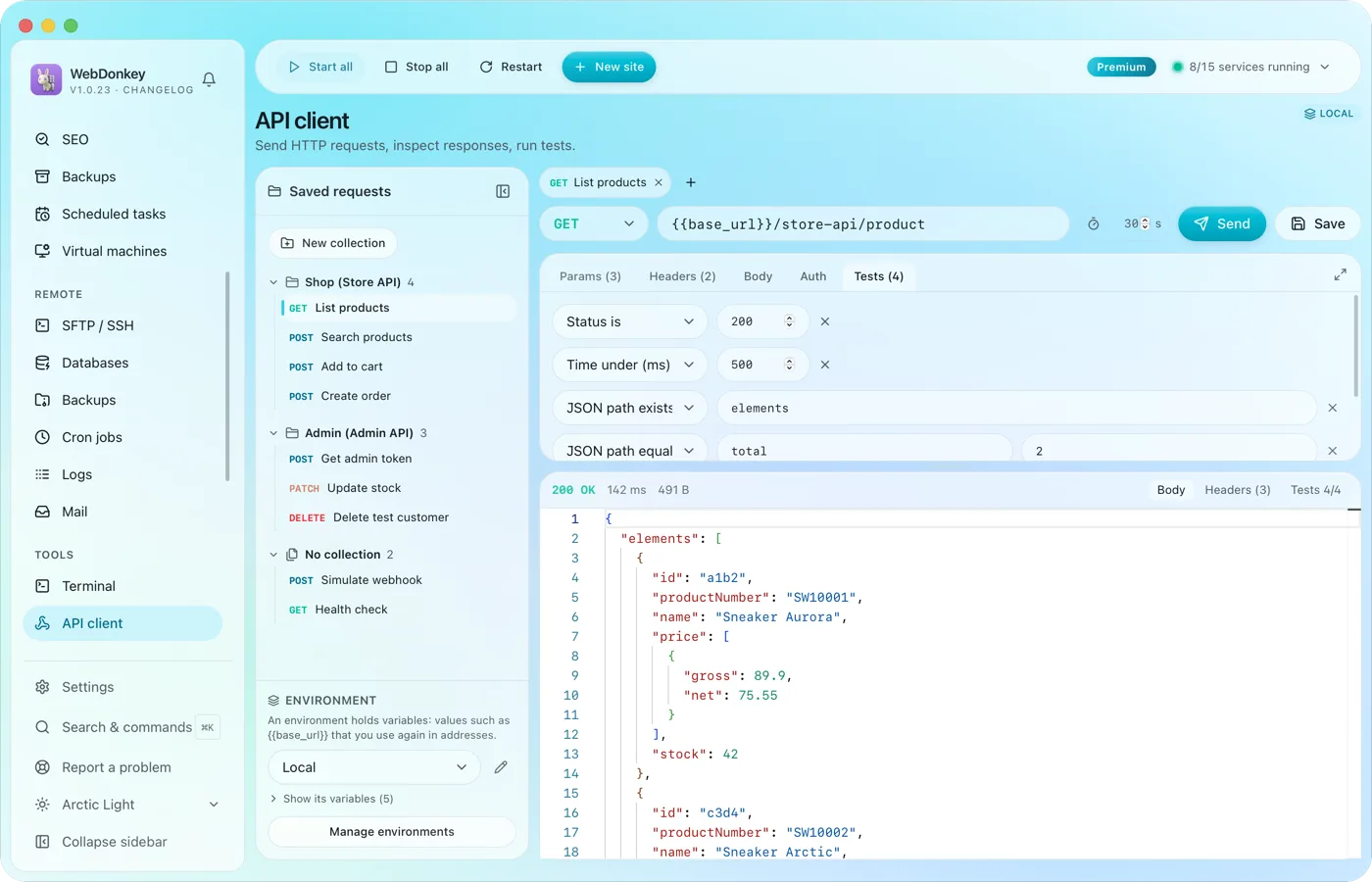Image resolution: width=1372 pixels, height=882 pixels.
Task: Collapse the Saved requests panel
Action: click(503, 191)
